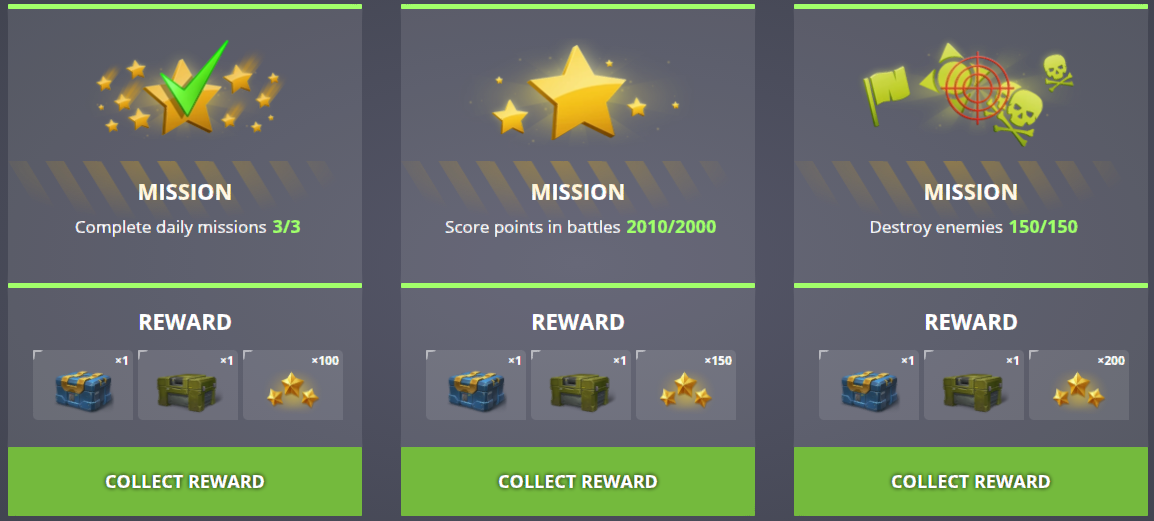Select the x100 stars reward
1154x521 pixels.
coord(293,385)
